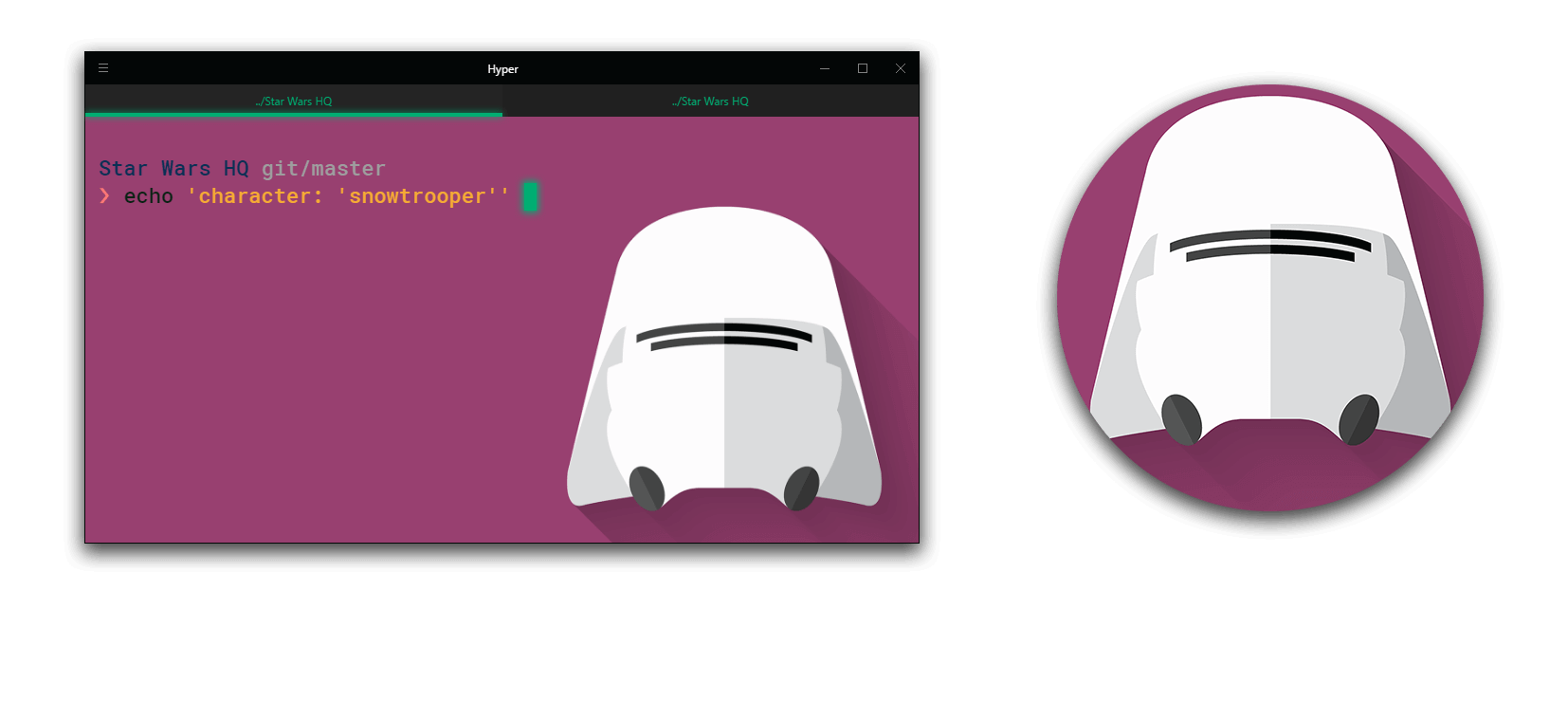Image resolution: width=1568 pixels, height=702 pixels.
Task: Close the Hyper window
Action: coord(901,68)
